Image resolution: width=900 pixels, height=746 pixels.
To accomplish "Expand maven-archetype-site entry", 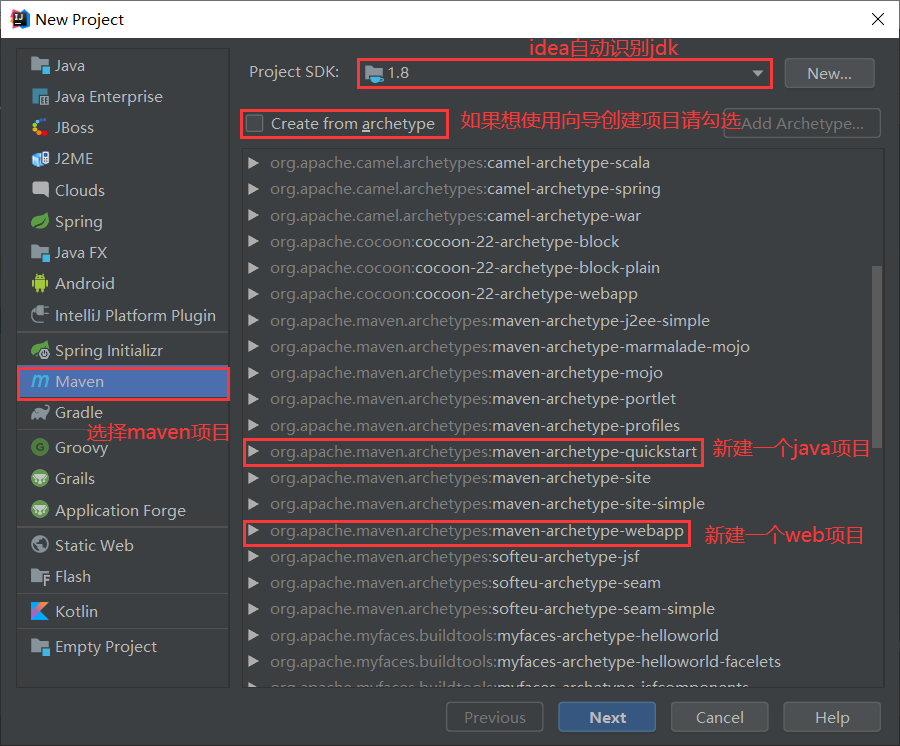I will point(253,478).
